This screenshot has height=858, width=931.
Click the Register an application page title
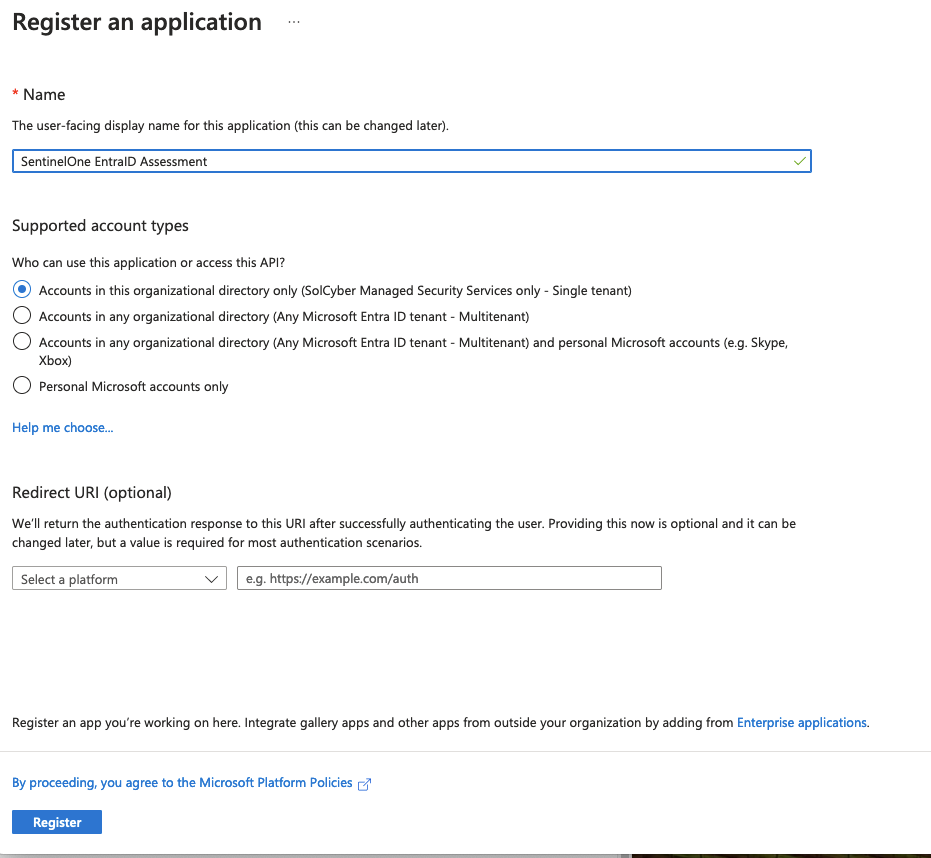(x=137, y=22)
